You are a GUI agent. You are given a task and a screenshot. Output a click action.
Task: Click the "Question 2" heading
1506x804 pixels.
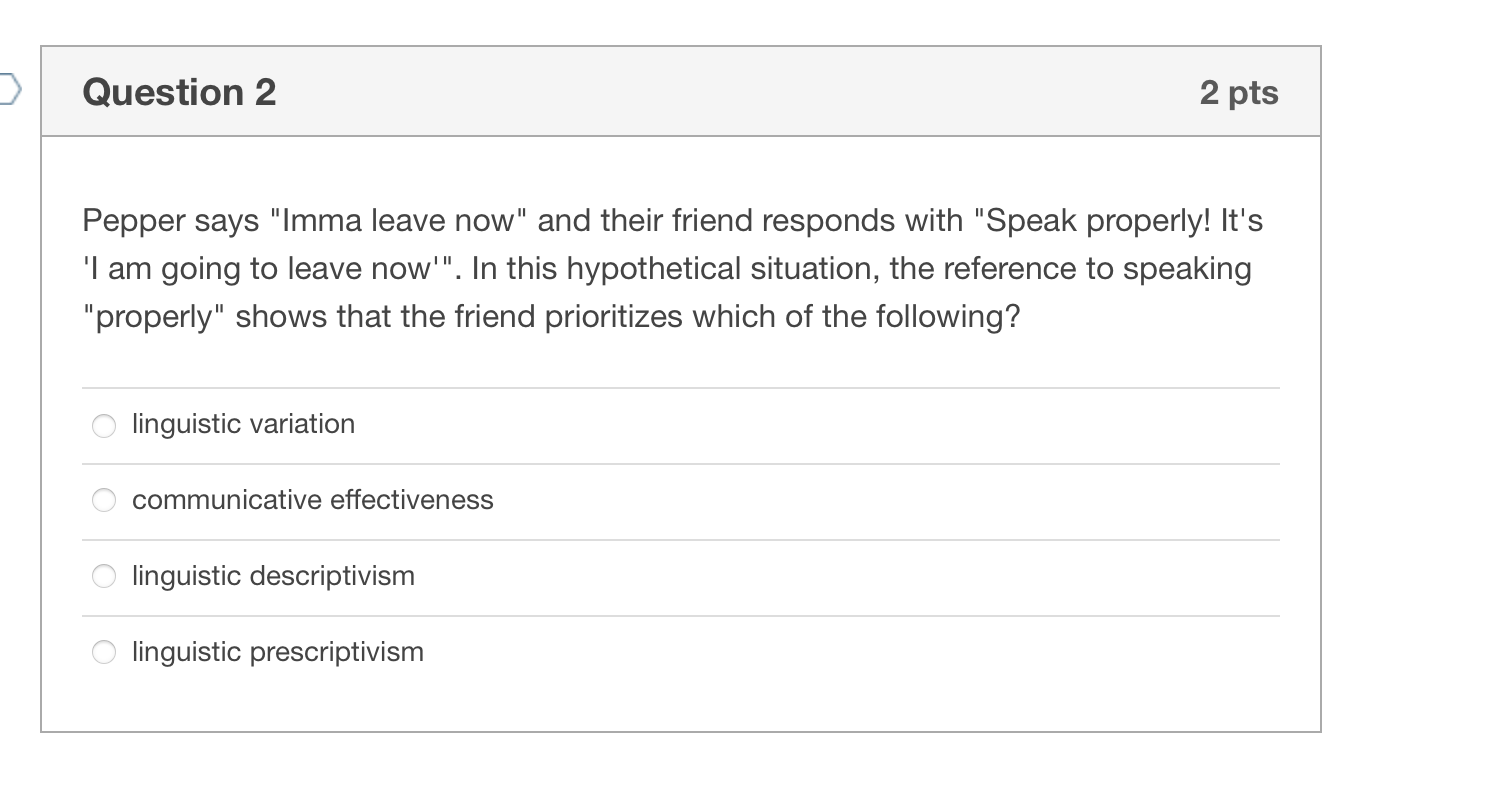tap(179, 92)
